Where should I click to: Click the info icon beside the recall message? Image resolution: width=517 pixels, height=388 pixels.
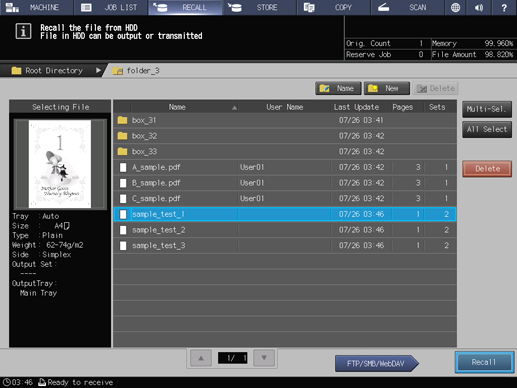pos(23,32)
